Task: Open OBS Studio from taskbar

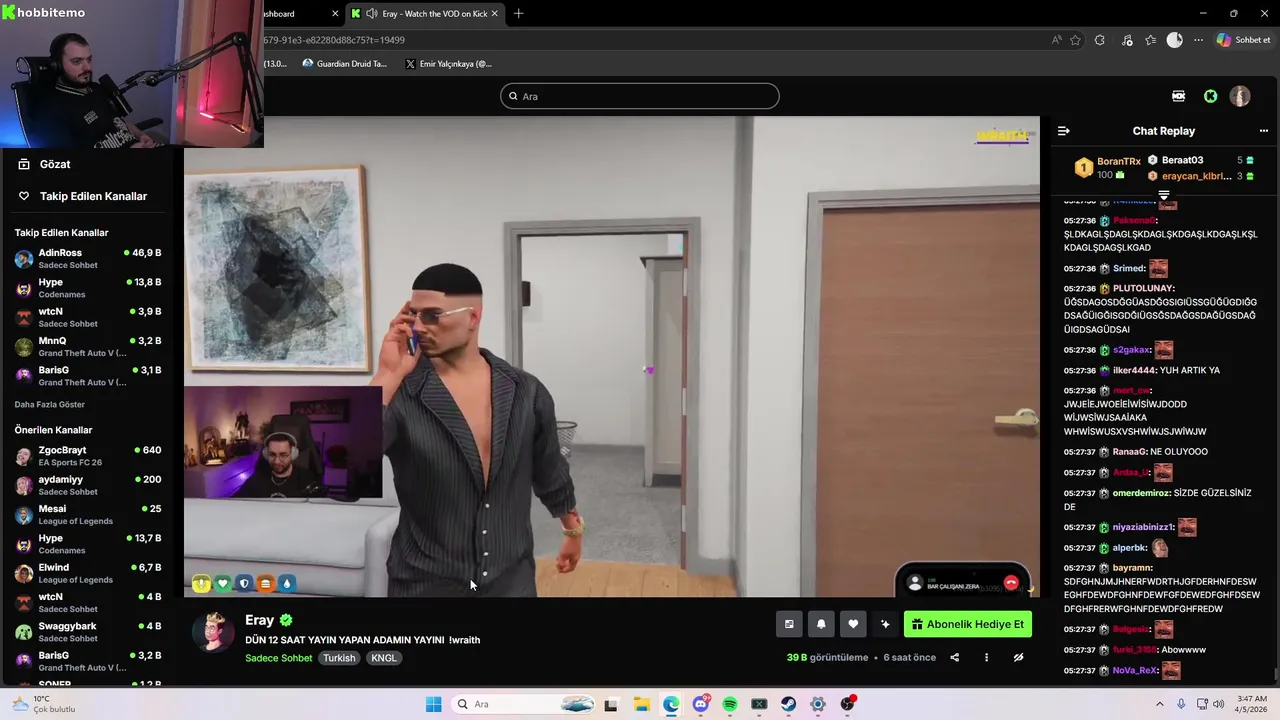Action: pos(847,704)
